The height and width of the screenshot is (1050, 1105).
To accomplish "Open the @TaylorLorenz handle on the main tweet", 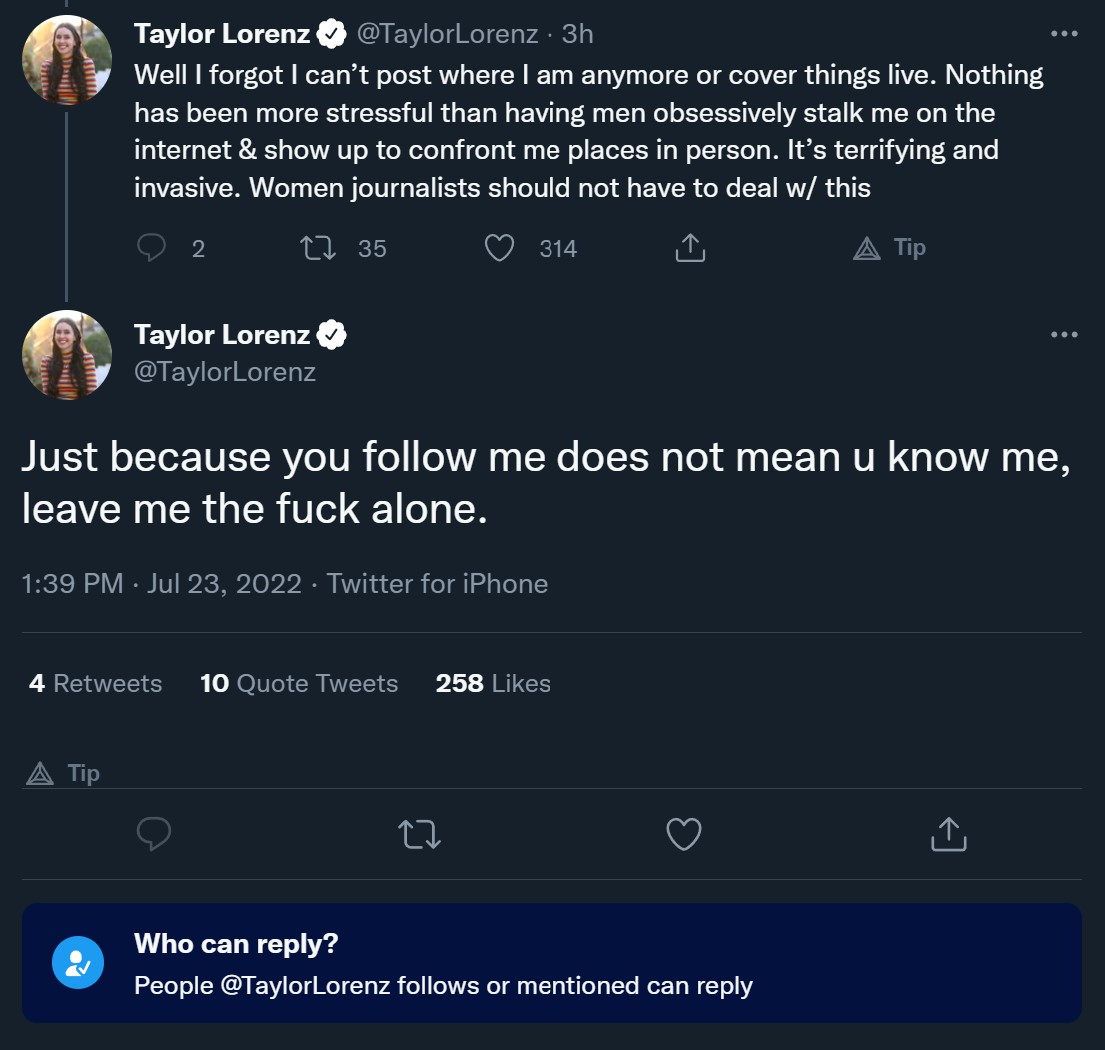I will [225, 371].
